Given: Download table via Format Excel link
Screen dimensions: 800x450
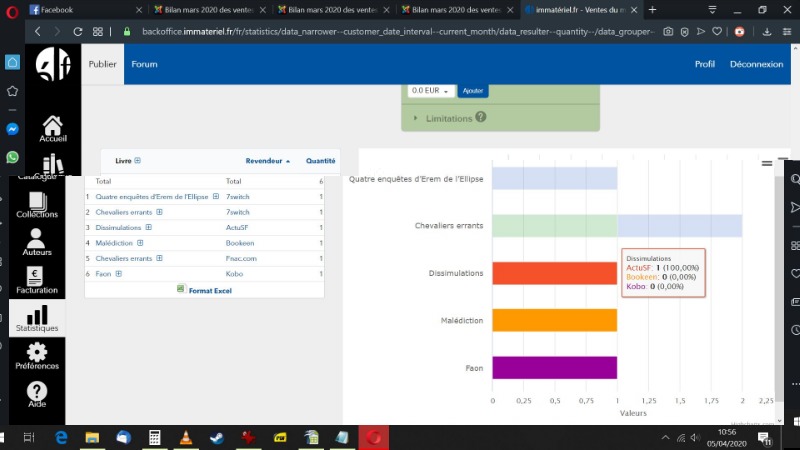Looking at the screenshot, I should (211, 289).
